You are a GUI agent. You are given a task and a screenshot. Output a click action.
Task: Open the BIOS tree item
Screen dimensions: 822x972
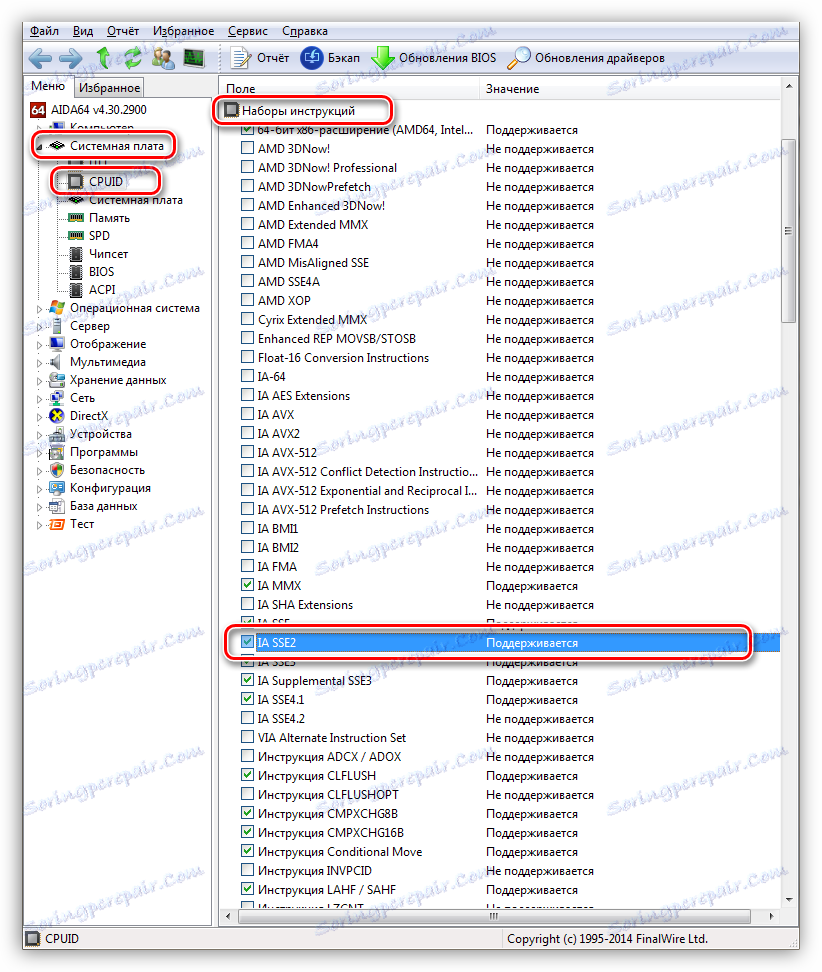pyautogui.click(x=92, y=272)
